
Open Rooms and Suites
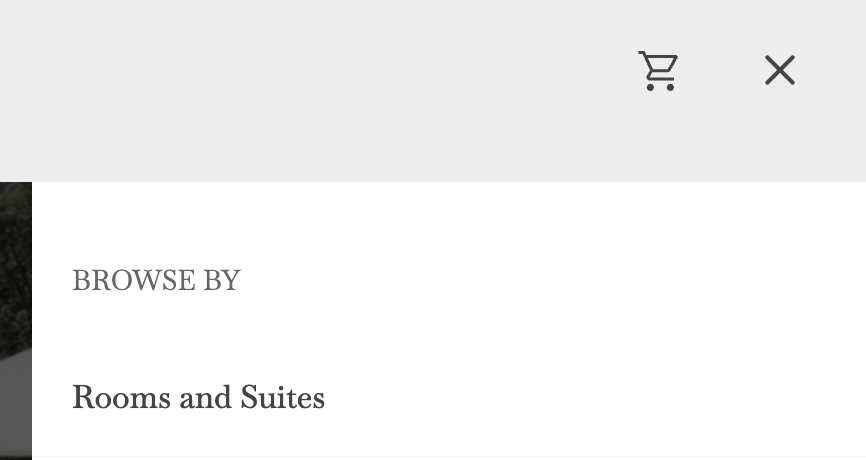click(198, 397)
